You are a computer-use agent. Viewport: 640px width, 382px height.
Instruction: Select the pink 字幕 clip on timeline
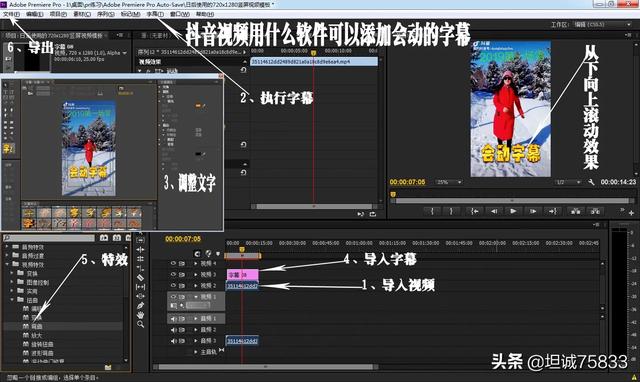pyautogui.click(x=242, y=275)
